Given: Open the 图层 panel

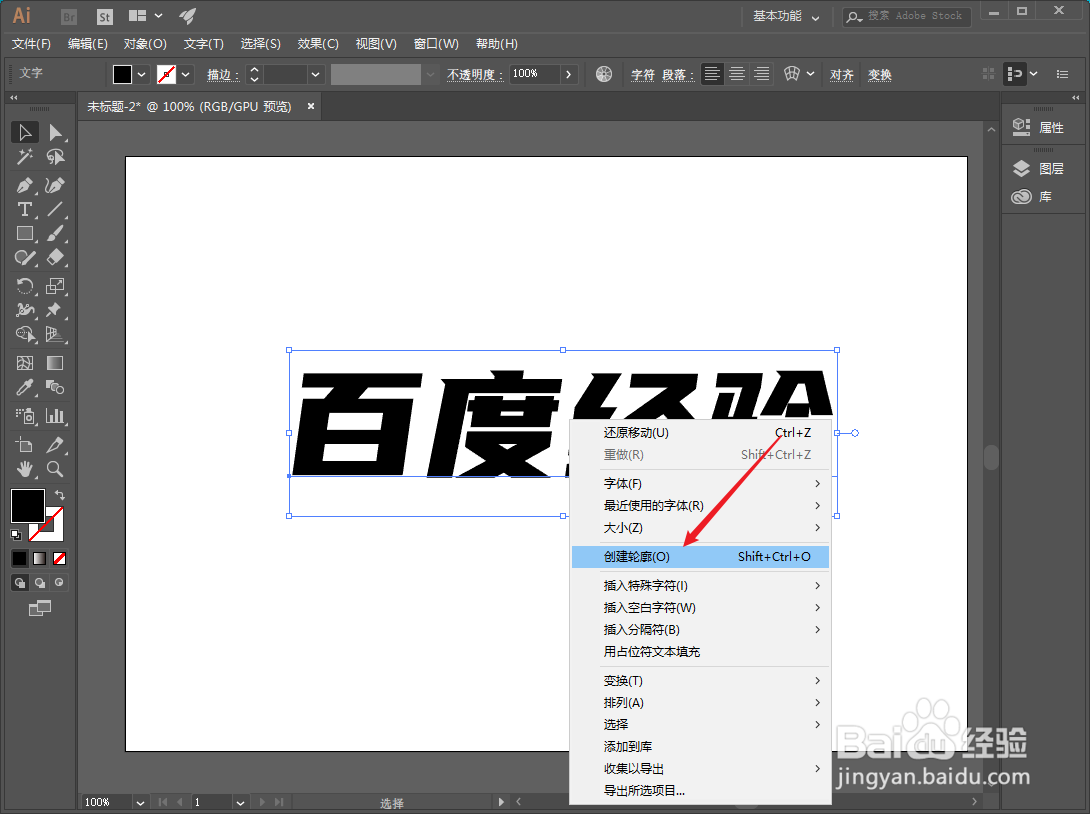Looking at the screenshot, I should click(x=1039, y=168).
